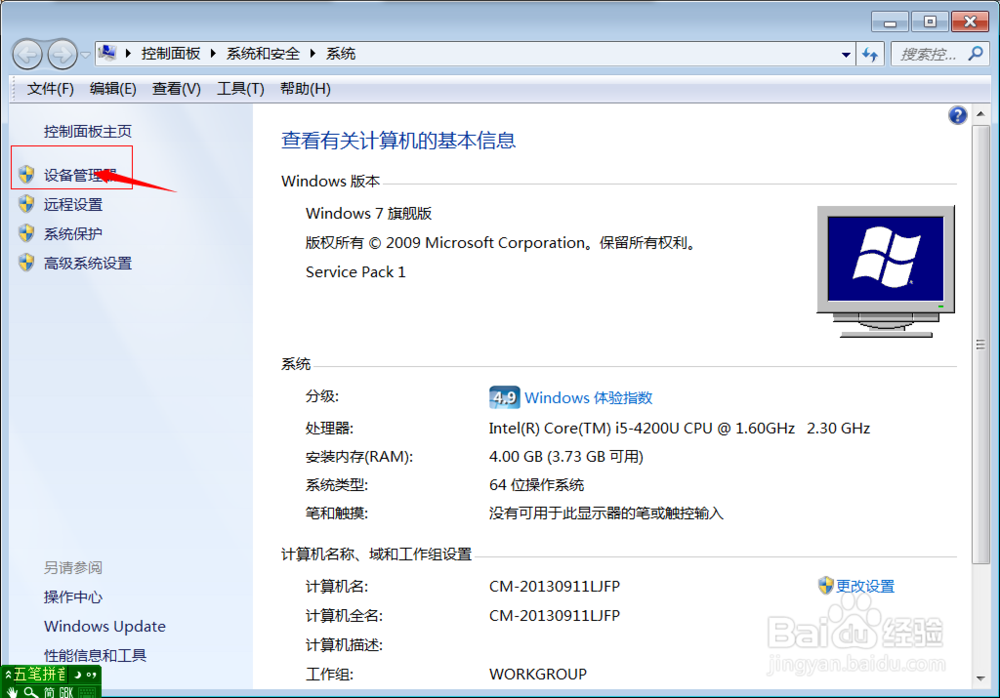Click the scrollbar up arrow
This screenshot has height=698, width=1000.
click(980, 114)
